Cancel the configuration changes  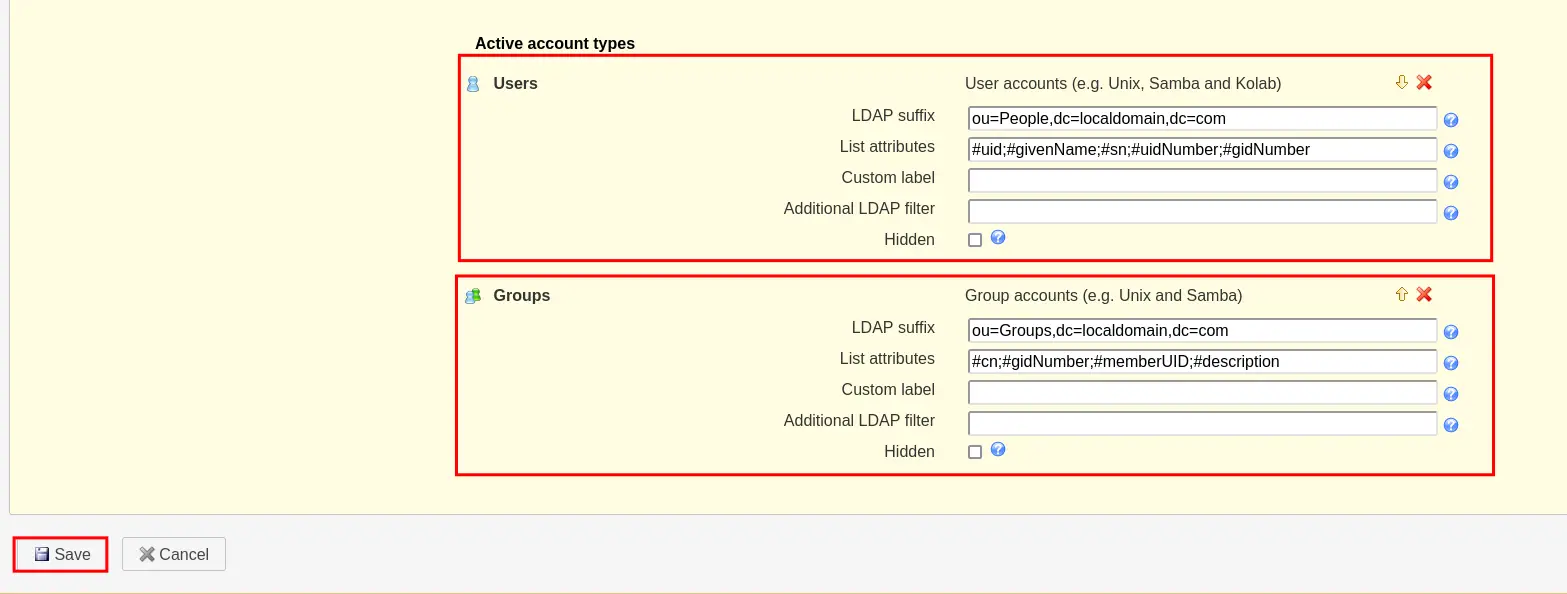click(174, 554)
